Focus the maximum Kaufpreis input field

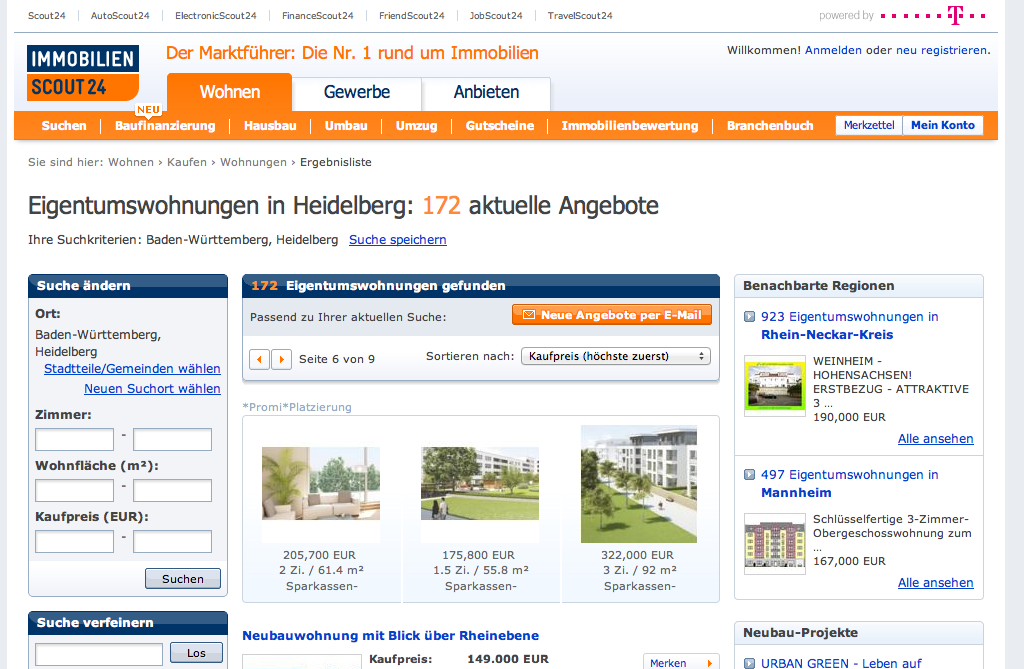(x=172, y=542)
